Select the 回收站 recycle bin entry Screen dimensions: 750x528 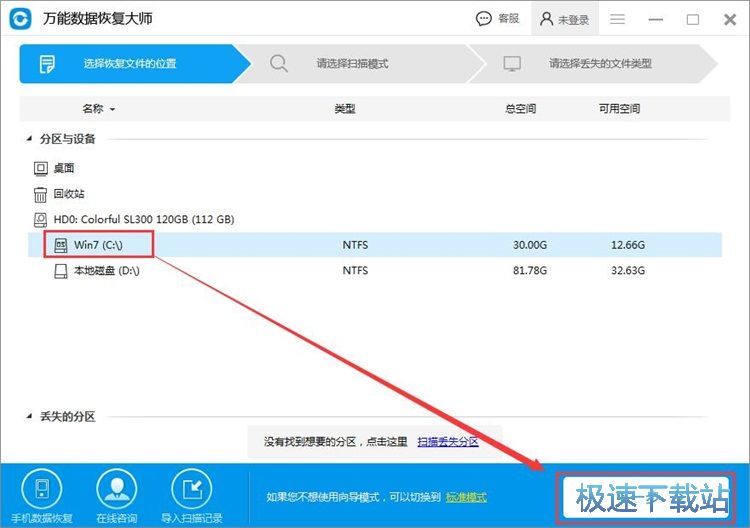(x=69, y=194)
